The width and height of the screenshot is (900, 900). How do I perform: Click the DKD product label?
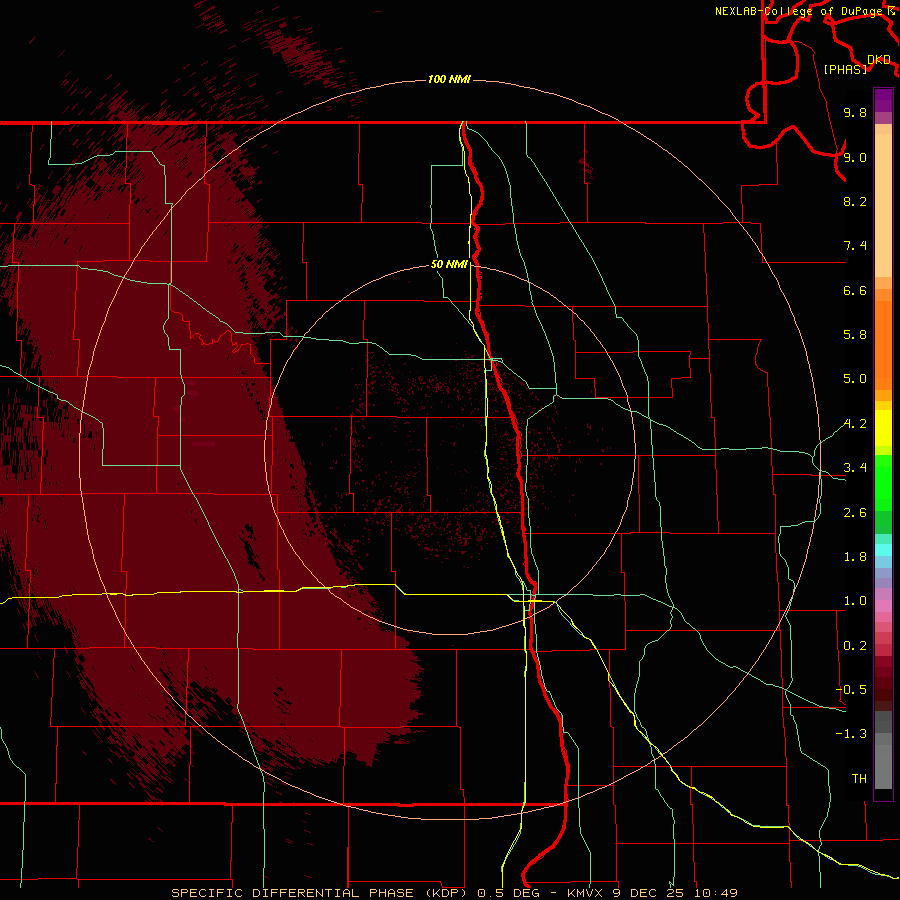tap(879, 59)
